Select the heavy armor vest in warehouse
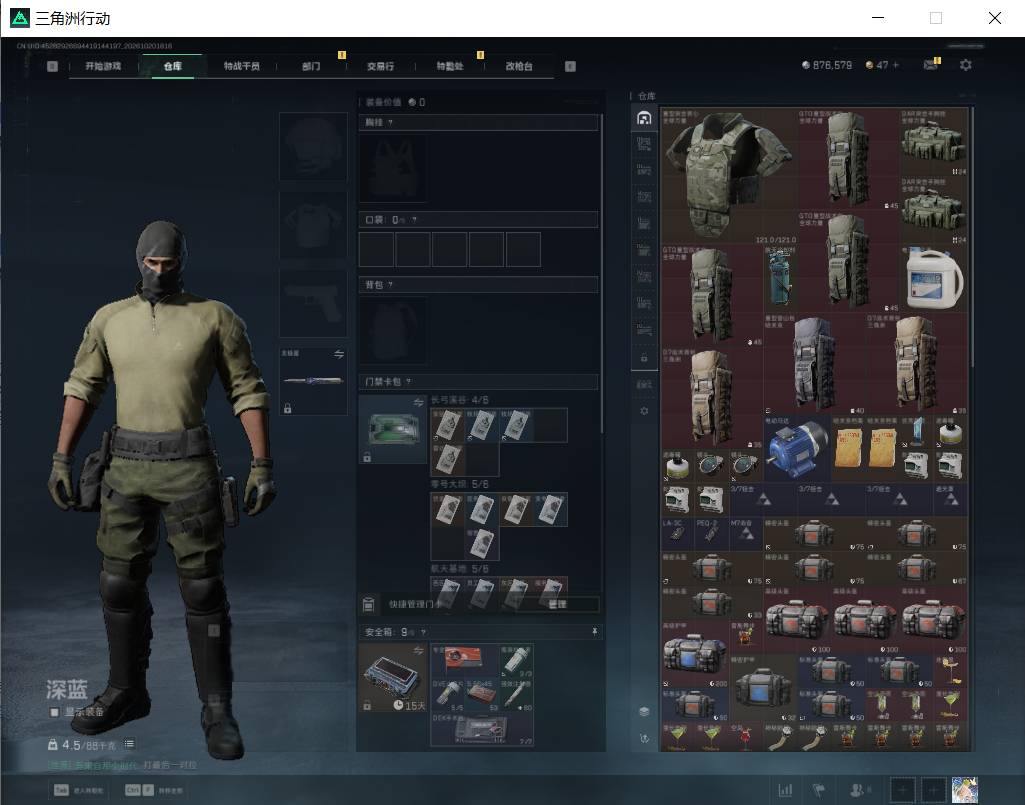 coord(729,176)
